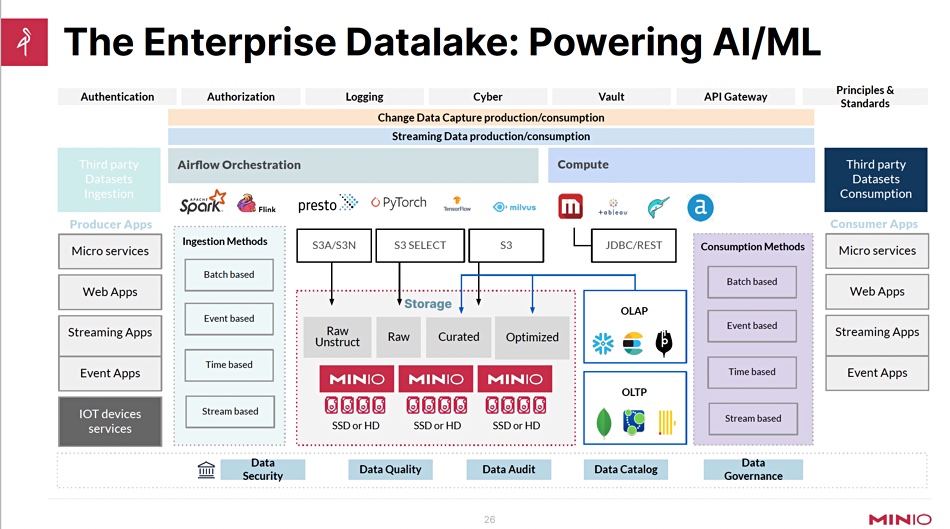Click the Data Quality label
The image size is (950, 529).
[x=390, y=470]
